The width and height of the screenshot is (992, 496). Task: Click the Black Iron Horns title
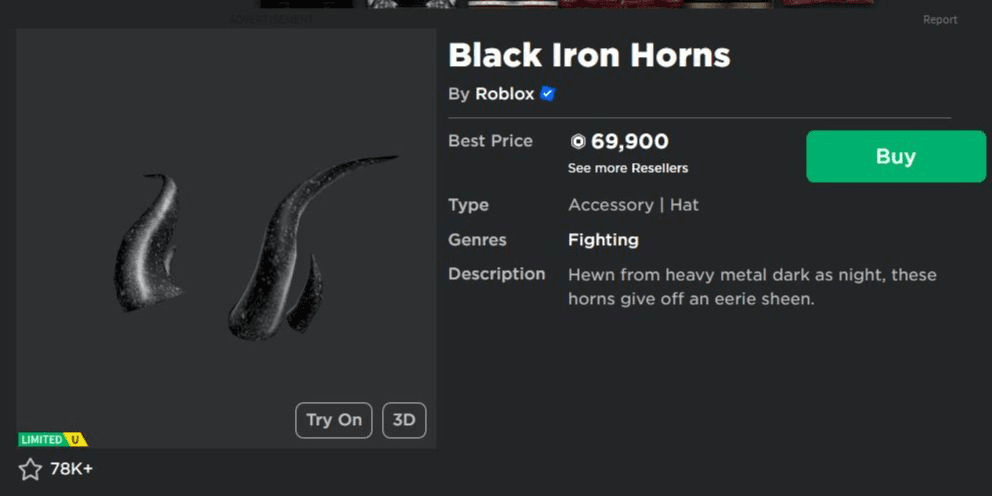(x=589, y=56)
